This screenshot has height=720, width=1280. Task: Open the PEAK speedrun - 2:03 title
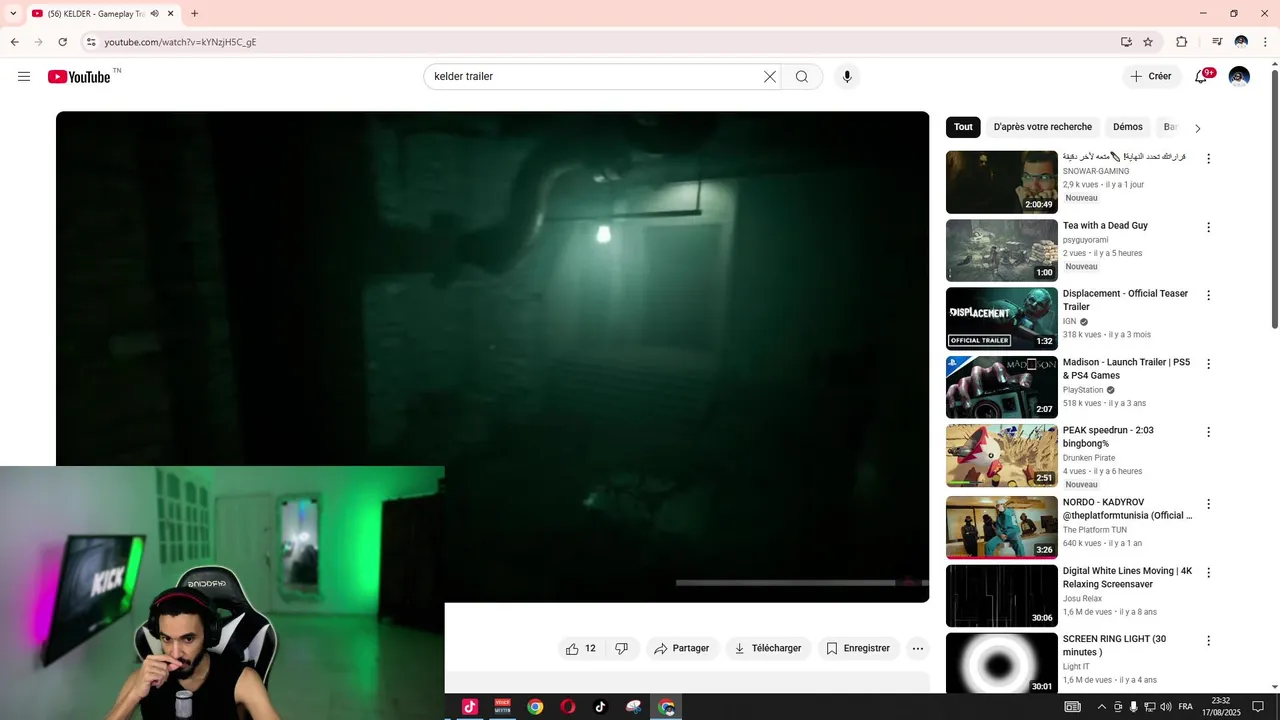click(1108, 437)
